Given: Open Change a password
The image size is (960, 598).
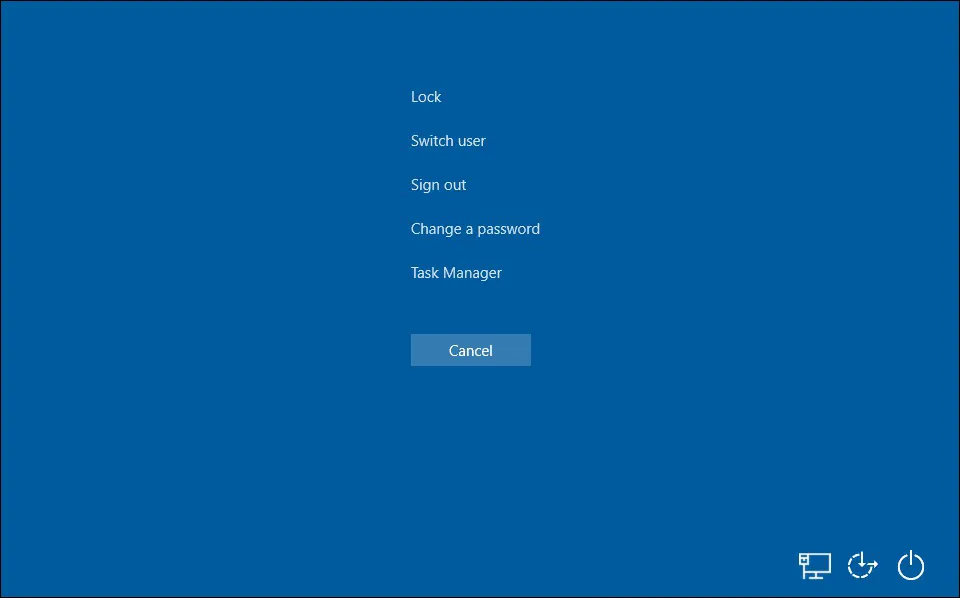Looking at the screenshot, I should pos(475,229).
